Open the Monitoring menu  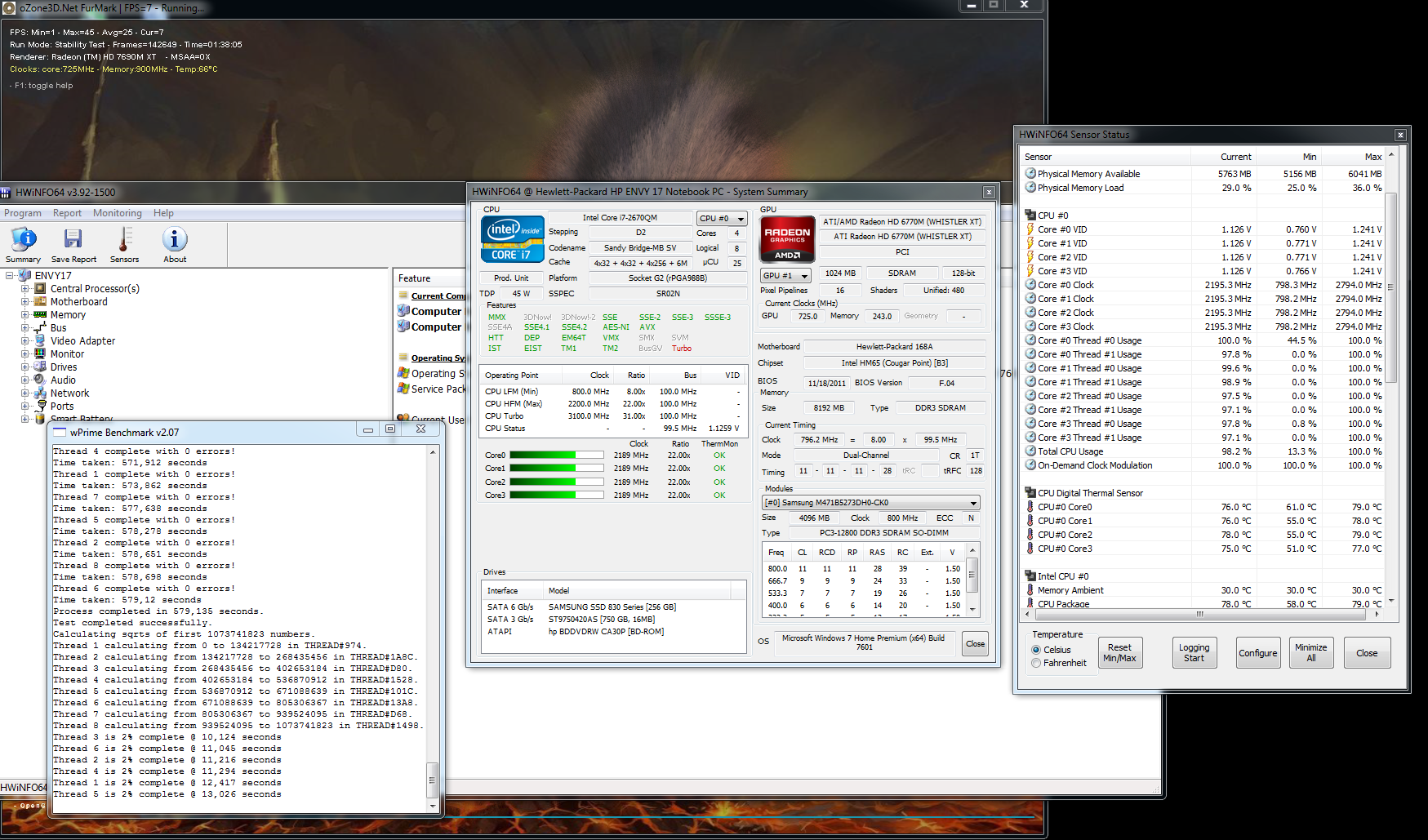pyautogui.click(x=117, y=213)
